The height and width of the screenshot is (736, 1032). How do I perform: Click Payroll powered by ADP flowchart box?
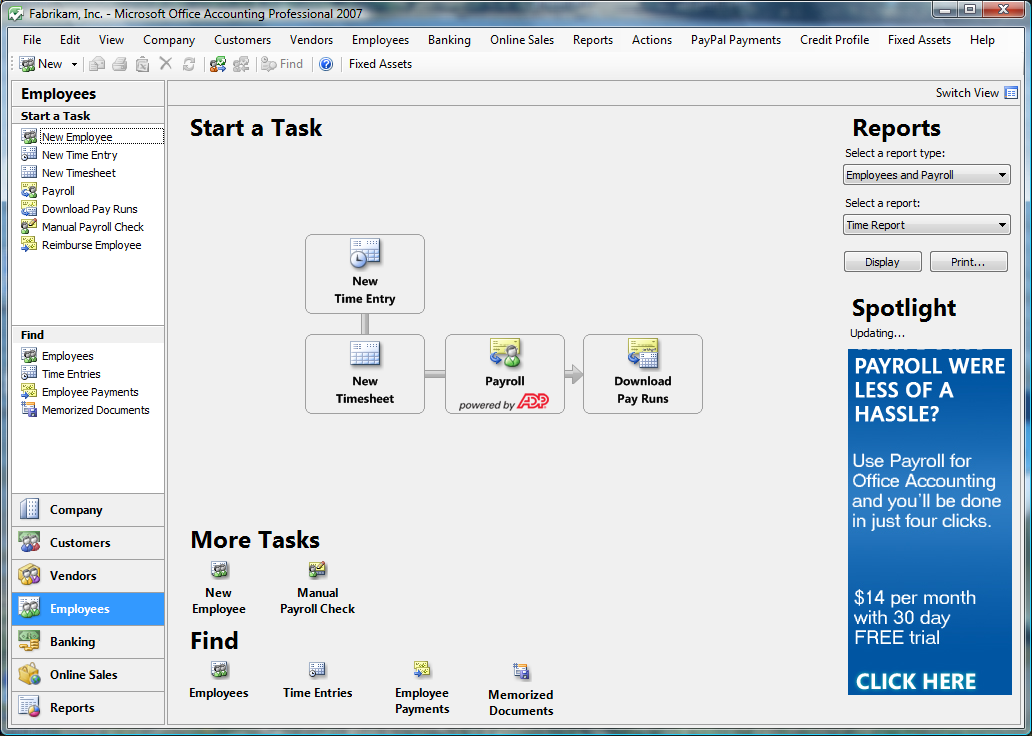click(505, 374)
